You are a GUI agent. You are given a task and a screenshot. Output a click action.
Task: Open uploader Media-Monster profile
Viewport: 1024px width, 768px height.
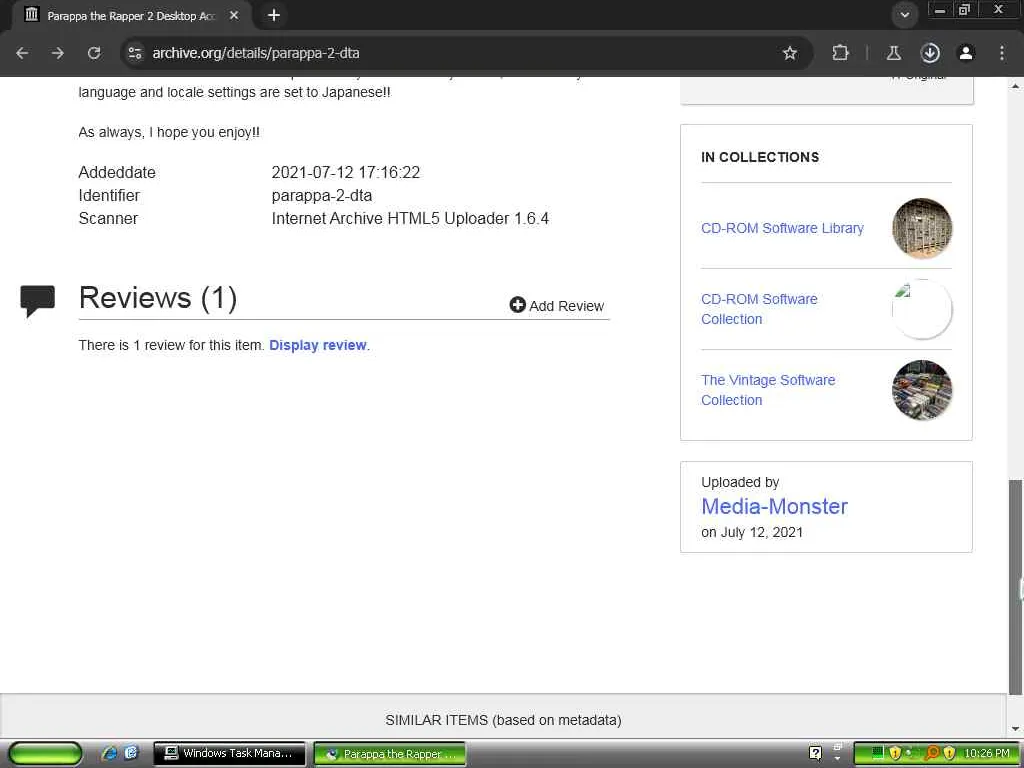(774, 506)
